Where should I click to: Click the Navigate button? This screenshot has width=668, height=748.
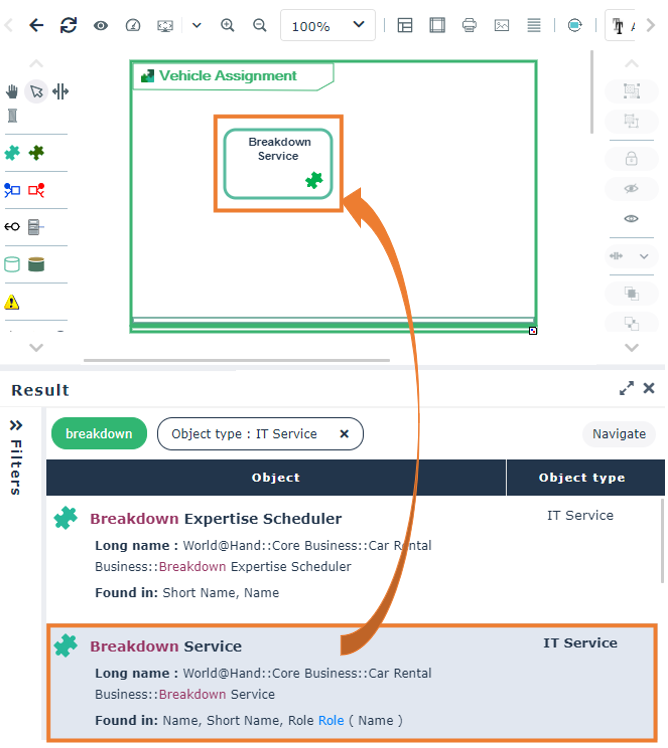coord(619,434)
